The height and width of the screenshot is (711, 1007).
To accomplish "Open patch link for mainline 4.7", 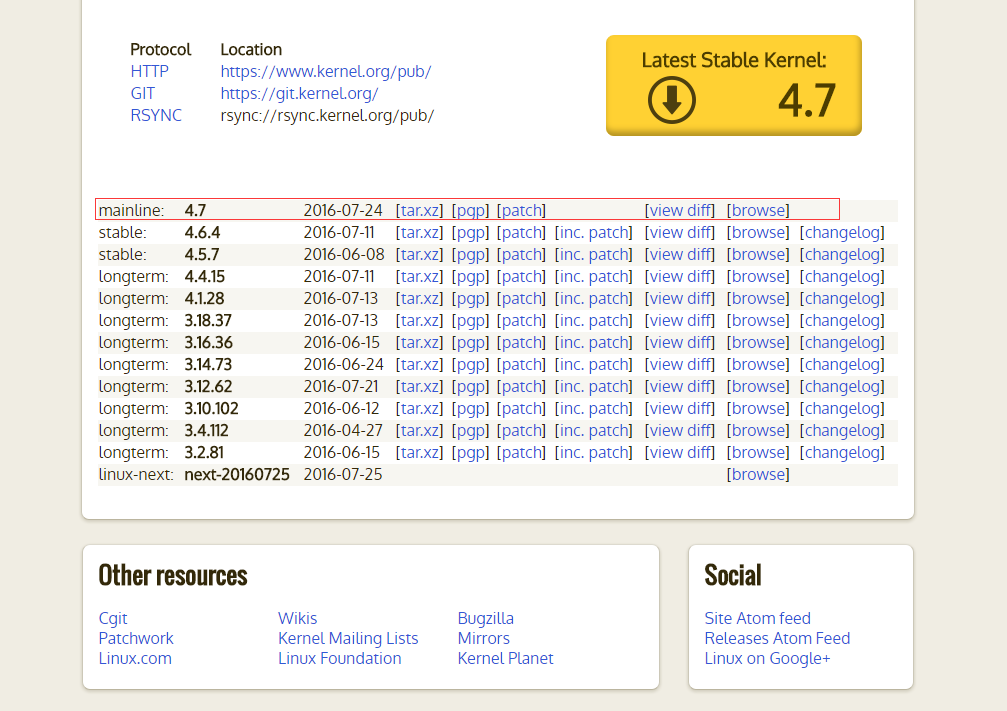I will coord(521,210).
